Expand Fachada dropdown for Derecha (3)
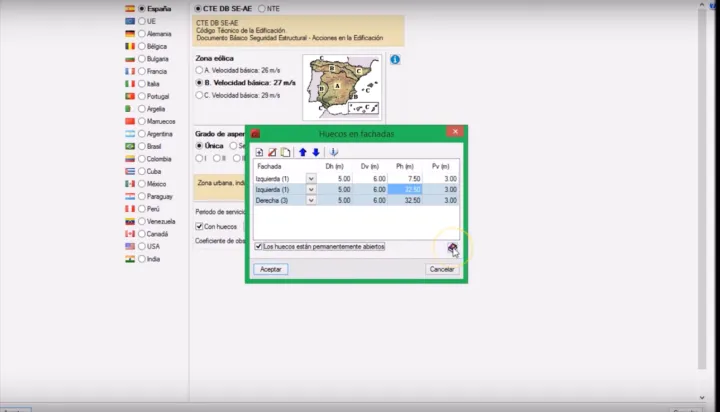 (x=311, y=200)
